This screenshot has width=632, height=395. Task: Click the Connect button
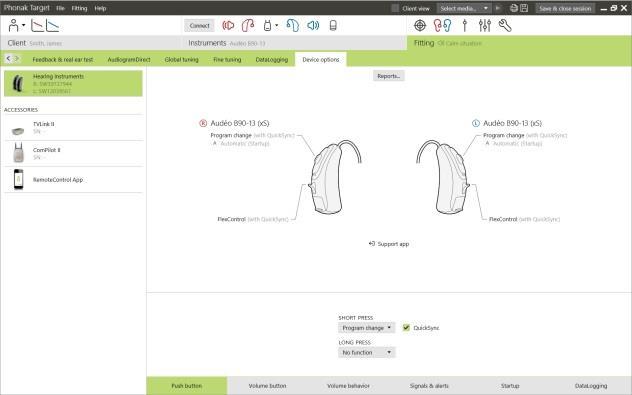200,25
